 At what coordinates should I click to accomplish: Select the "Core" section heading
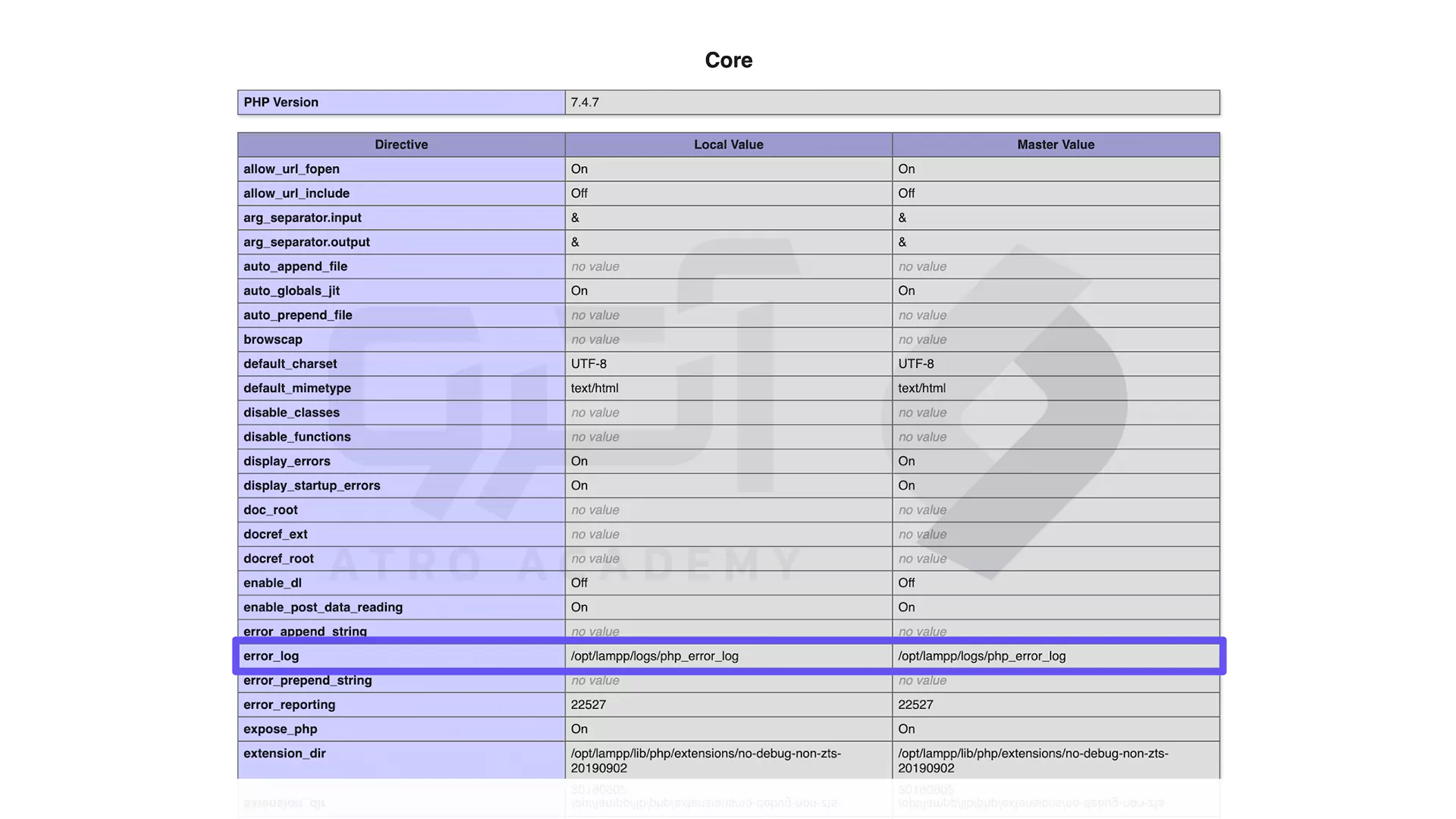[728, 60]
